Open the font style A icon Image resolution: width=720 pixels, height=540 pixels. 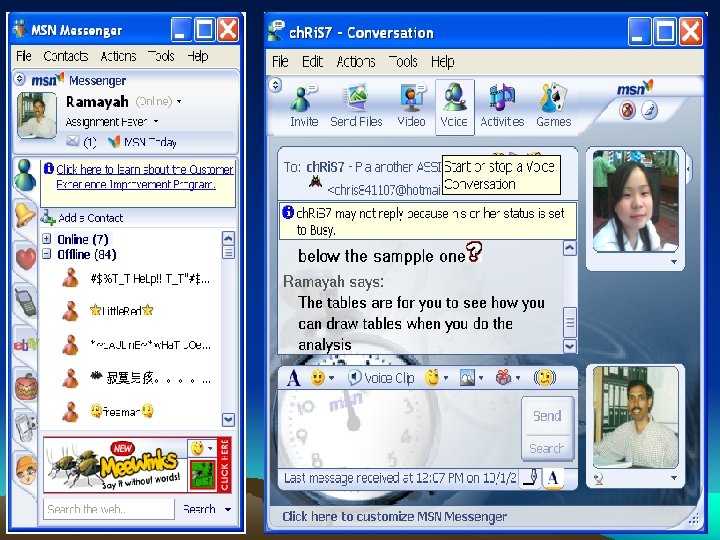294,378
